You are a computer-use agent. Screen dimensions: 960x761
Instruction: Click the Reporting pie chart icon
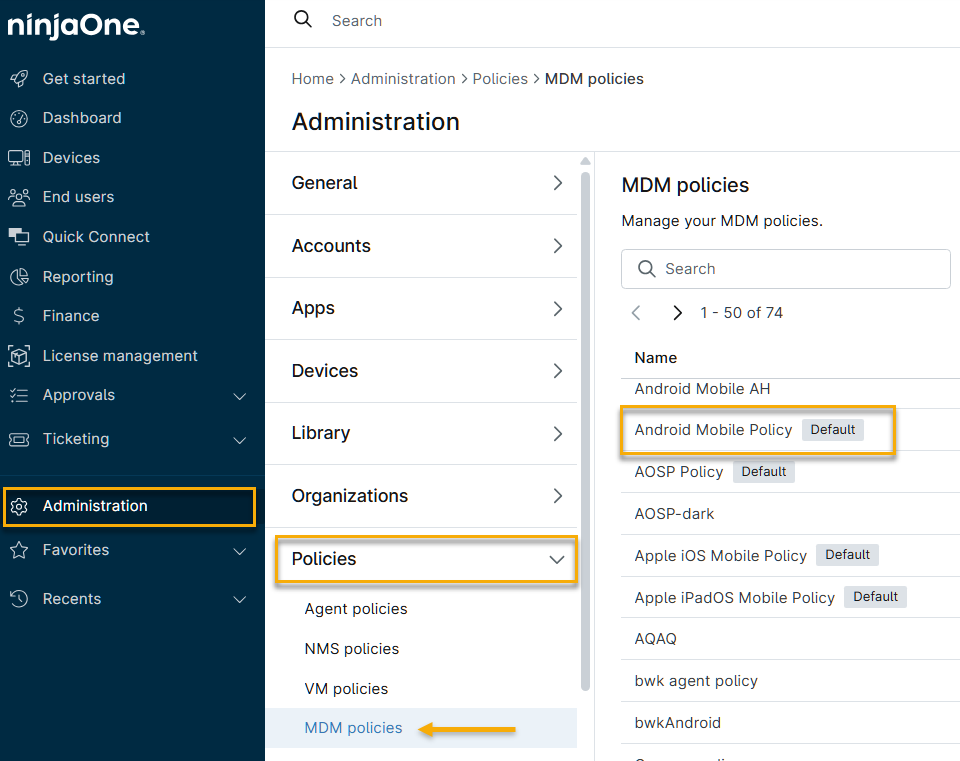click(x=19, y=277)
